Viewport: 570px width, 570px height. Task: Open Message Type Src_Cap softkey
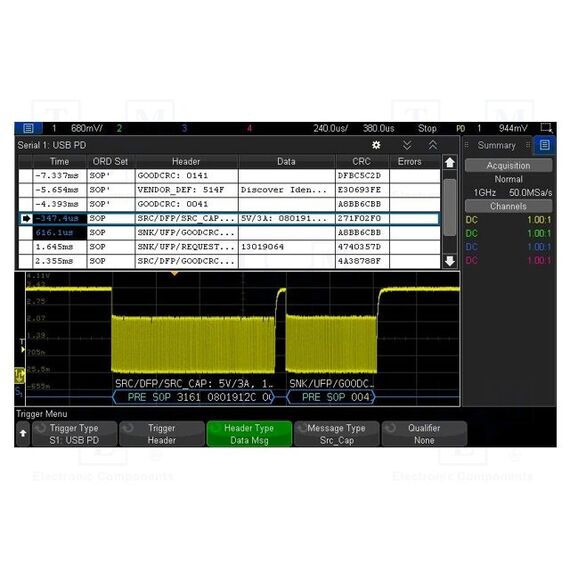coord(337,434)
